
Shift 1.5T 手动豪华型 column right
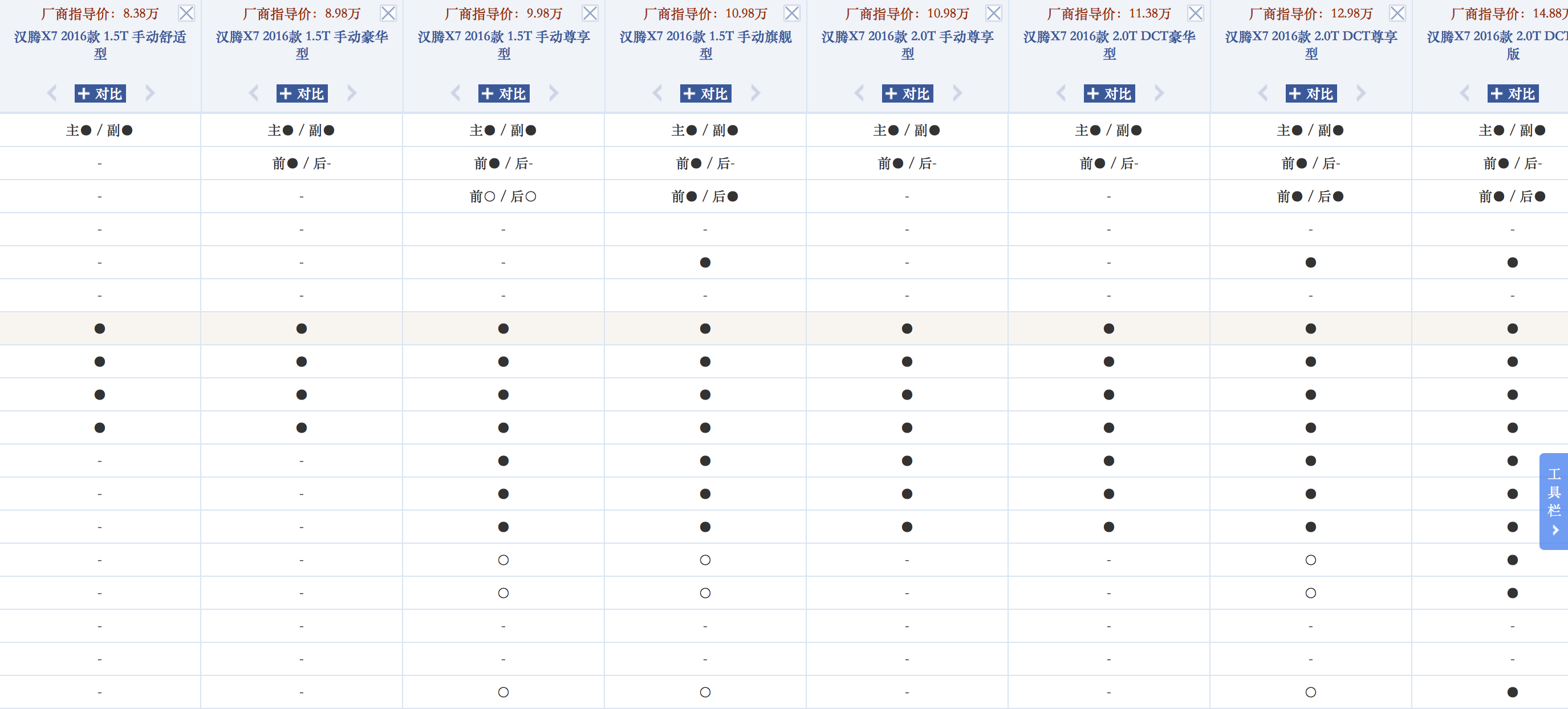352,93
